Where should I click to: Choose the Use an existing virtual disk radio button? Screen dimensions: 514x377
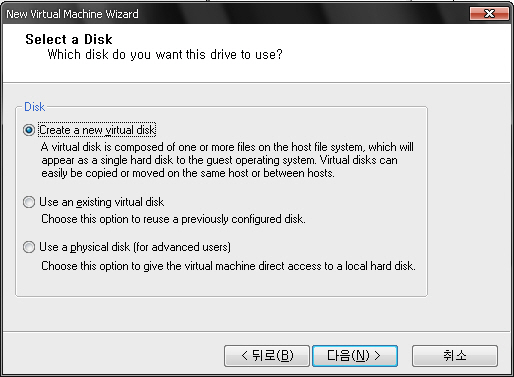point(29,202)
